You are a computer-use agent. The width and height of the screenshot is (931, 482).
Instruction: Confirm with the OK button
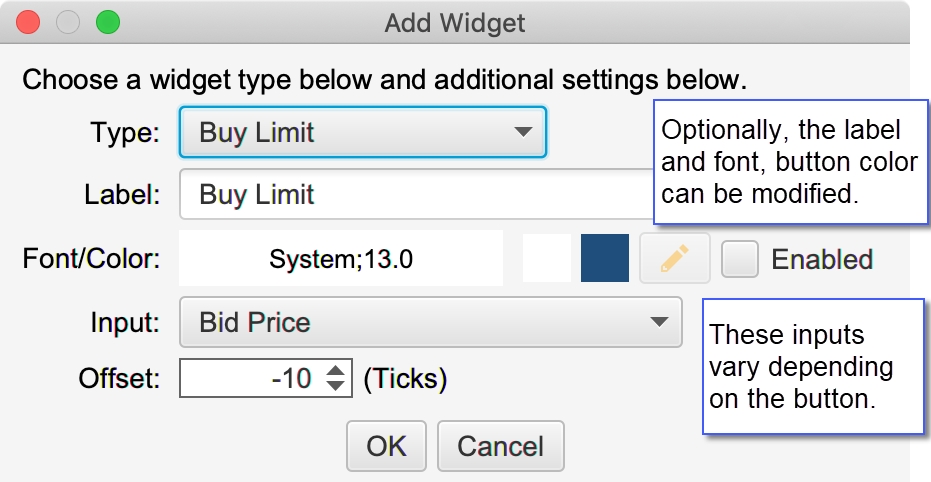click(x=387, y=446)
